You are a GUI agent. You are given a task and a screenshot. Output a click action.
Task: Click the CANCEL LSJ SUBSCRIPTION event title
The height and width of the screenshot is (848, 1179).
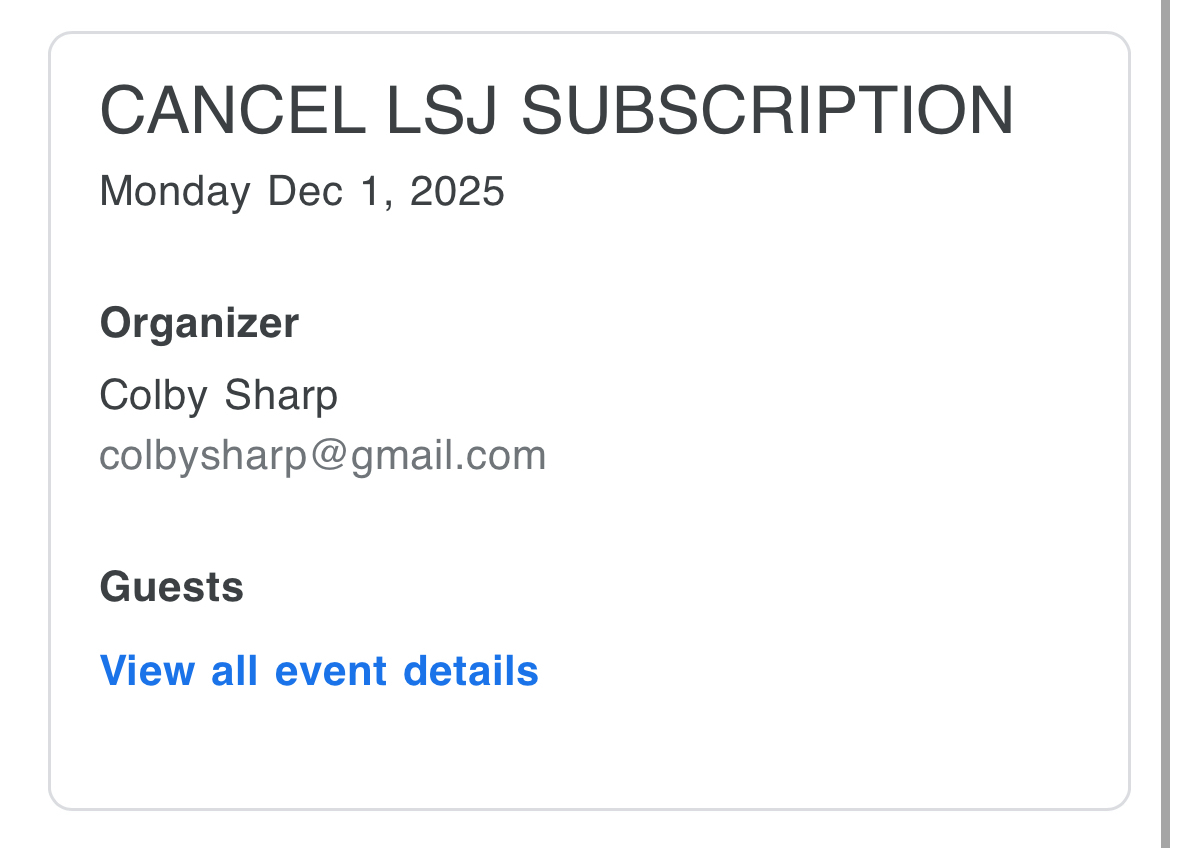tap(557, 110)
